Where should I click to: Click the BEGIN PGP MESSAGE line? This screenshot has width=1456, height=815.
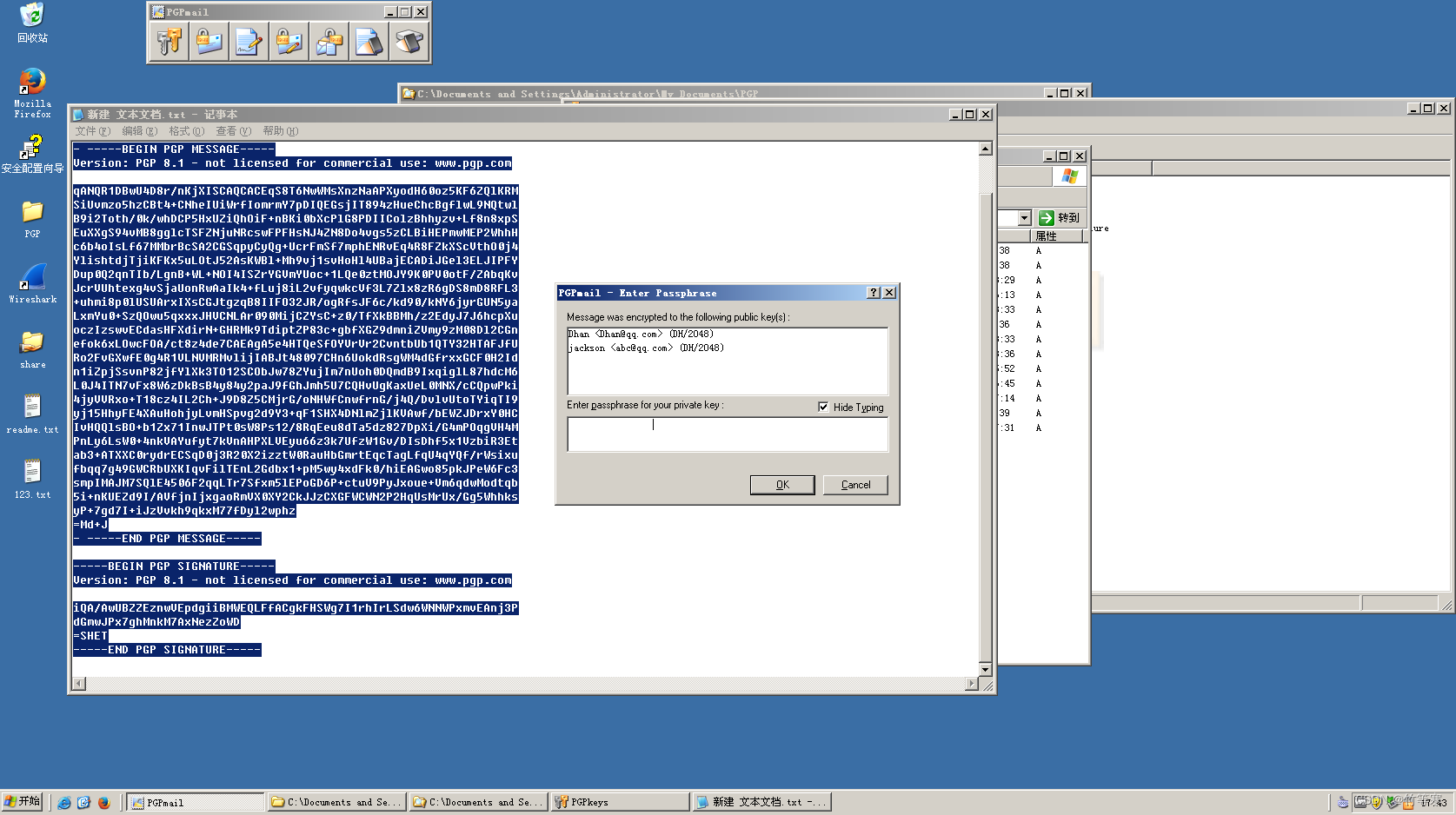tap(174, 149)
